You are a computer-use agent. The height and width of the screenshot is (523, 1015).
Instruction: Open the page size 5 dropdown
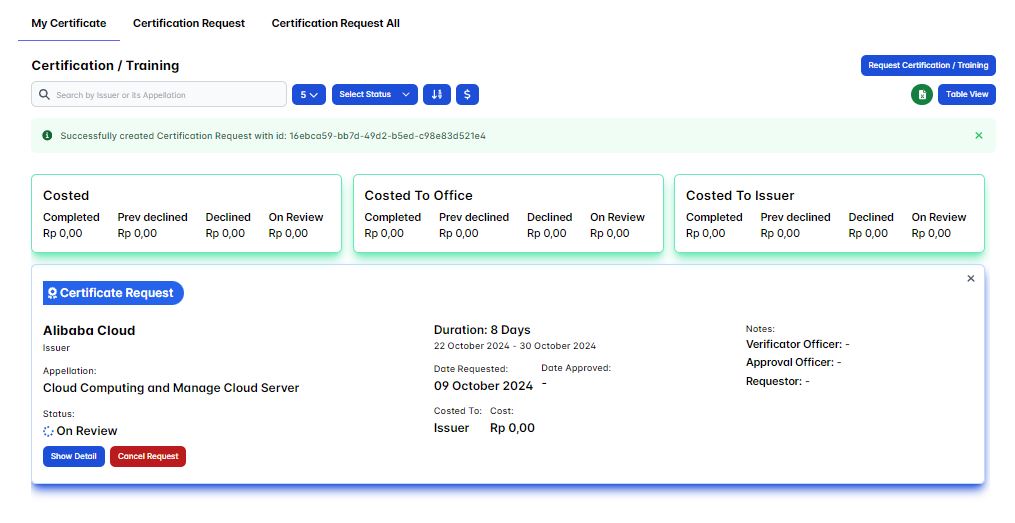pos(308,94)
